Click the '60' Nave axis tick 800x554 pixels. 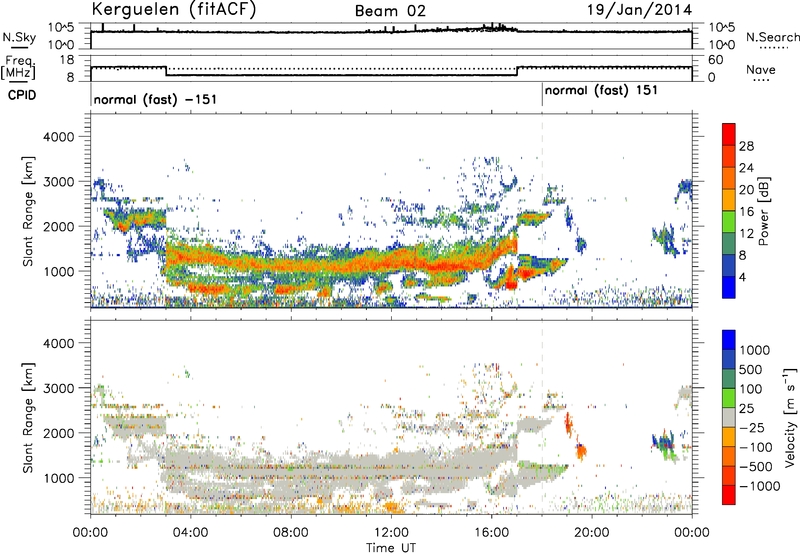[x=716, y=60]
